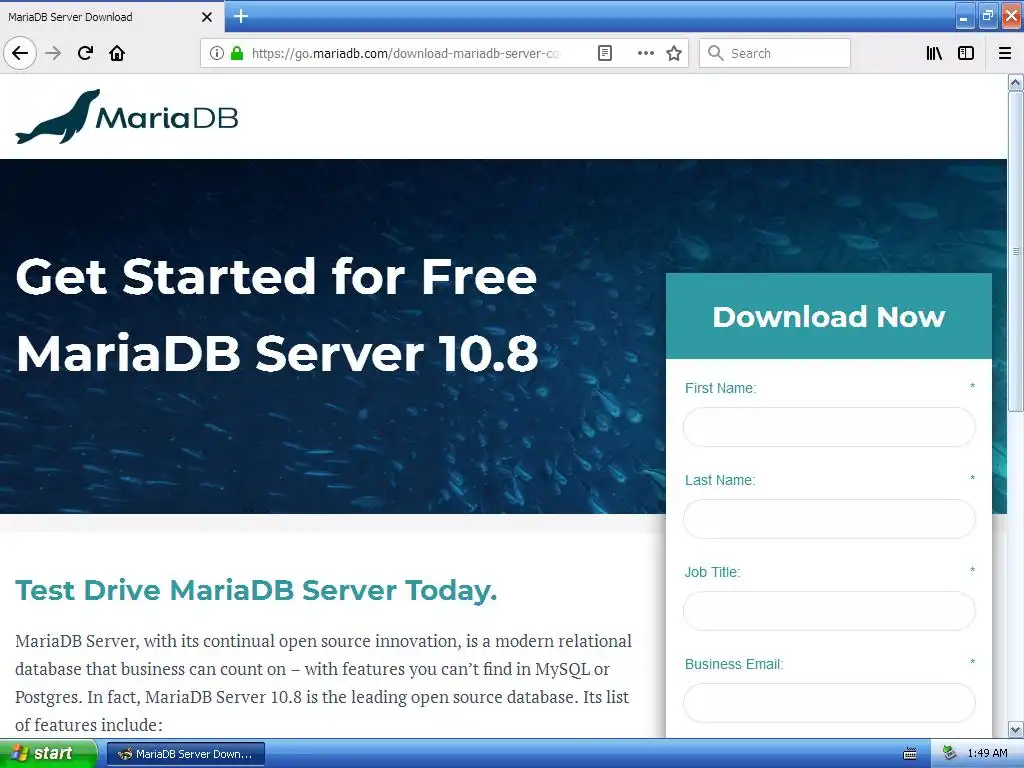
Task: Click the scrollbar down arrow
Action: point(1015,729)
